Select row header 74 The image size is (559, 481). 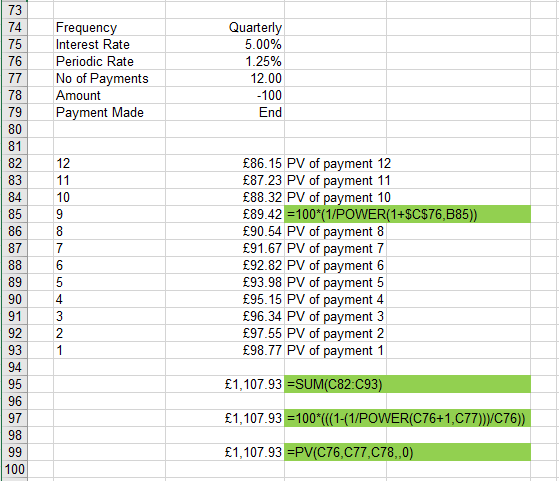pyautogui.click(x=14, y=27)
